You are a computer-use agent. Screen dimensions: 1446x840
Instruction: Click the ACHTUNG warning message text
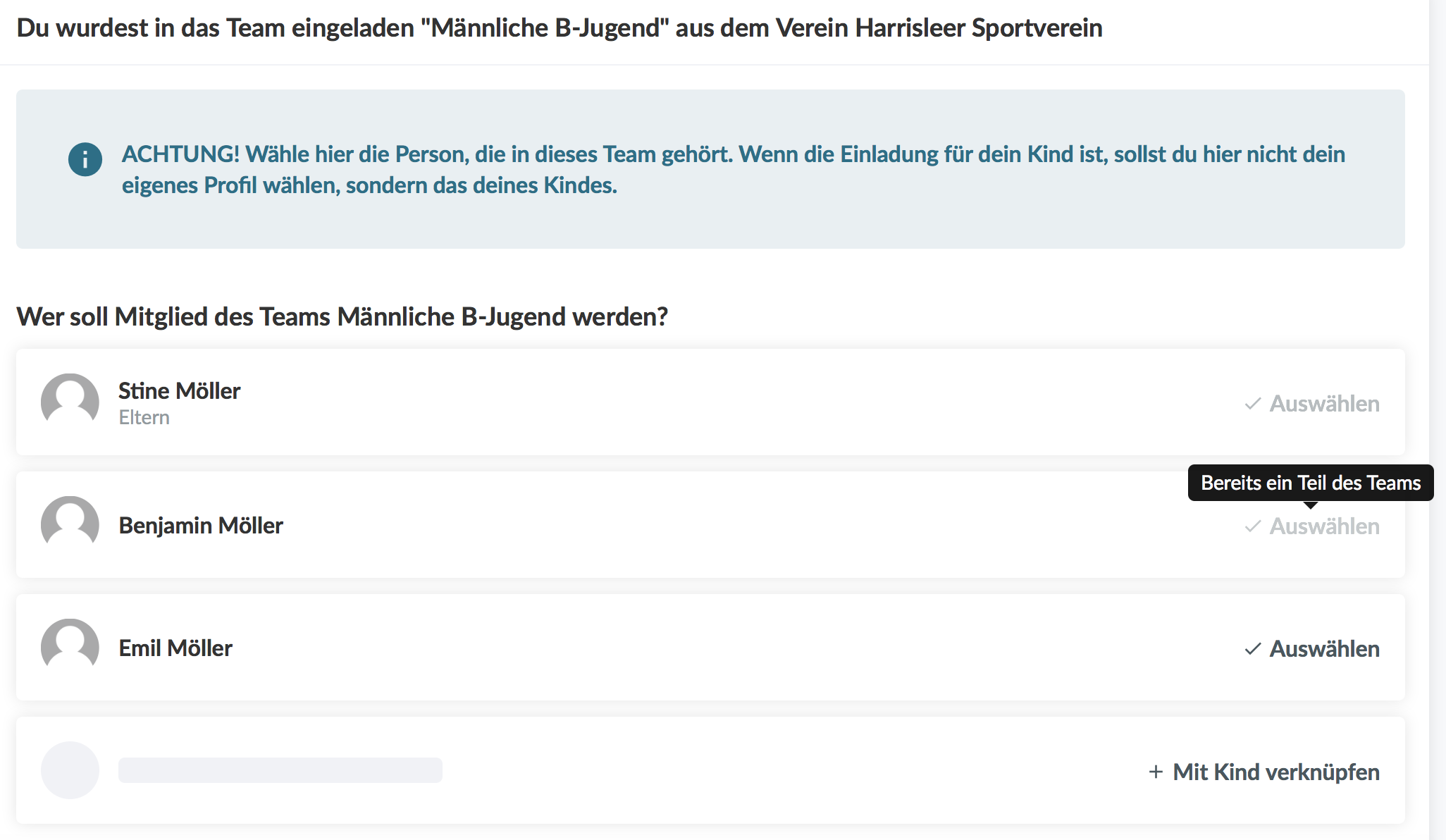pos(733,169)
